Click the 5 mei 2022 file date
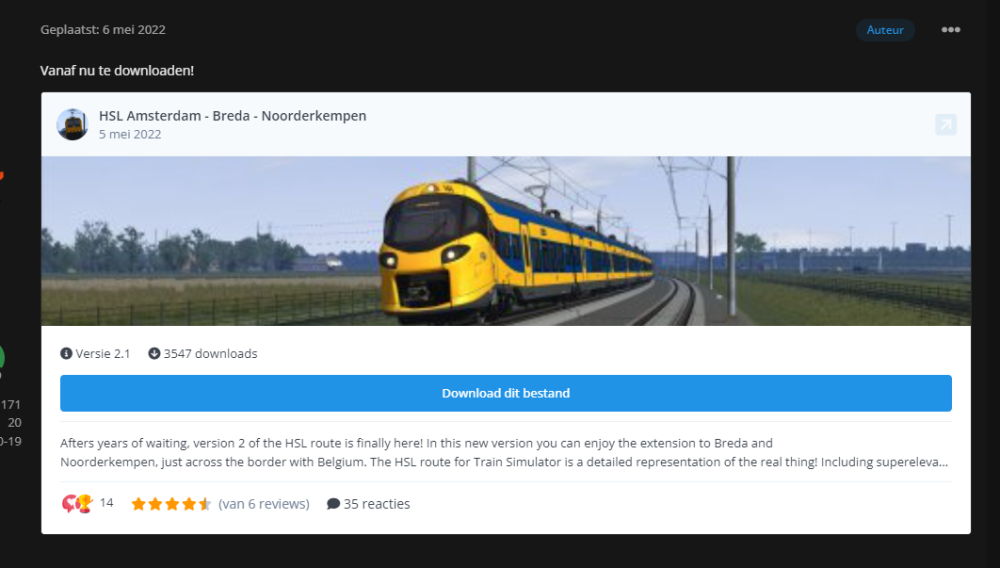Screen dimensions: 1000x568 point(130,135)
